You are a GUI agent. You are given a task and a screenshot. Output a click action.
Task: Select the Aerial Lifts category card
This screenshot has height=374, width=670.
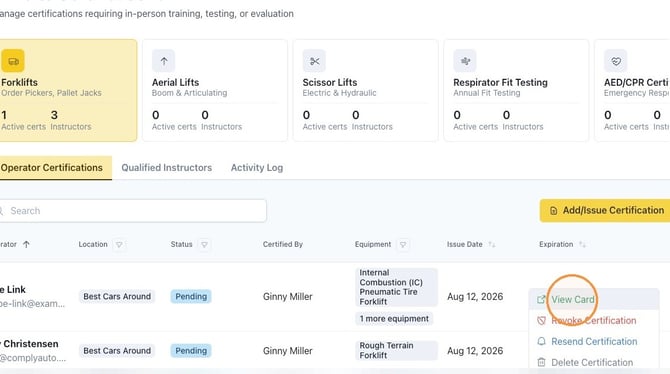click(x=215, y=91)
